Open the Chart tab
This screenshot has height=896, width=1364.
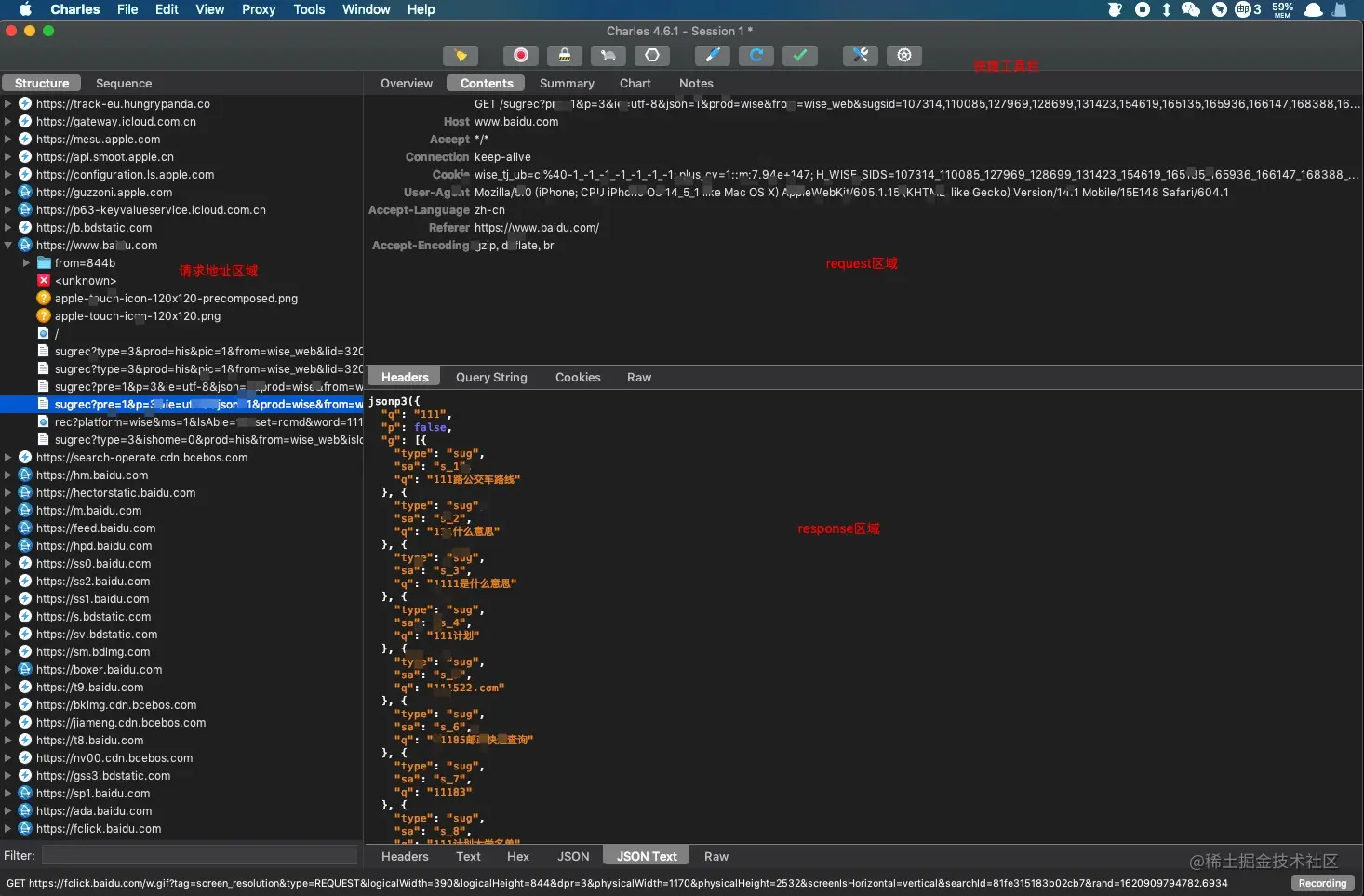coord(635,83)
